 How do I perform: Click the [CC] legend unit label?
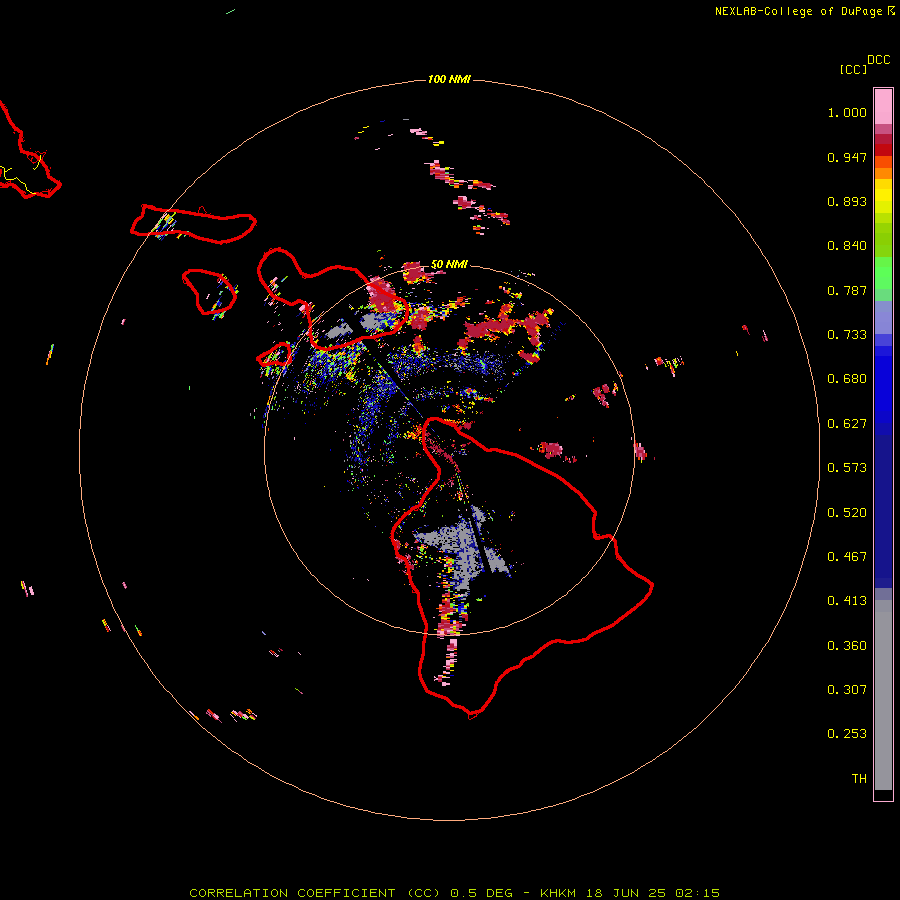(x=853, y=70)
